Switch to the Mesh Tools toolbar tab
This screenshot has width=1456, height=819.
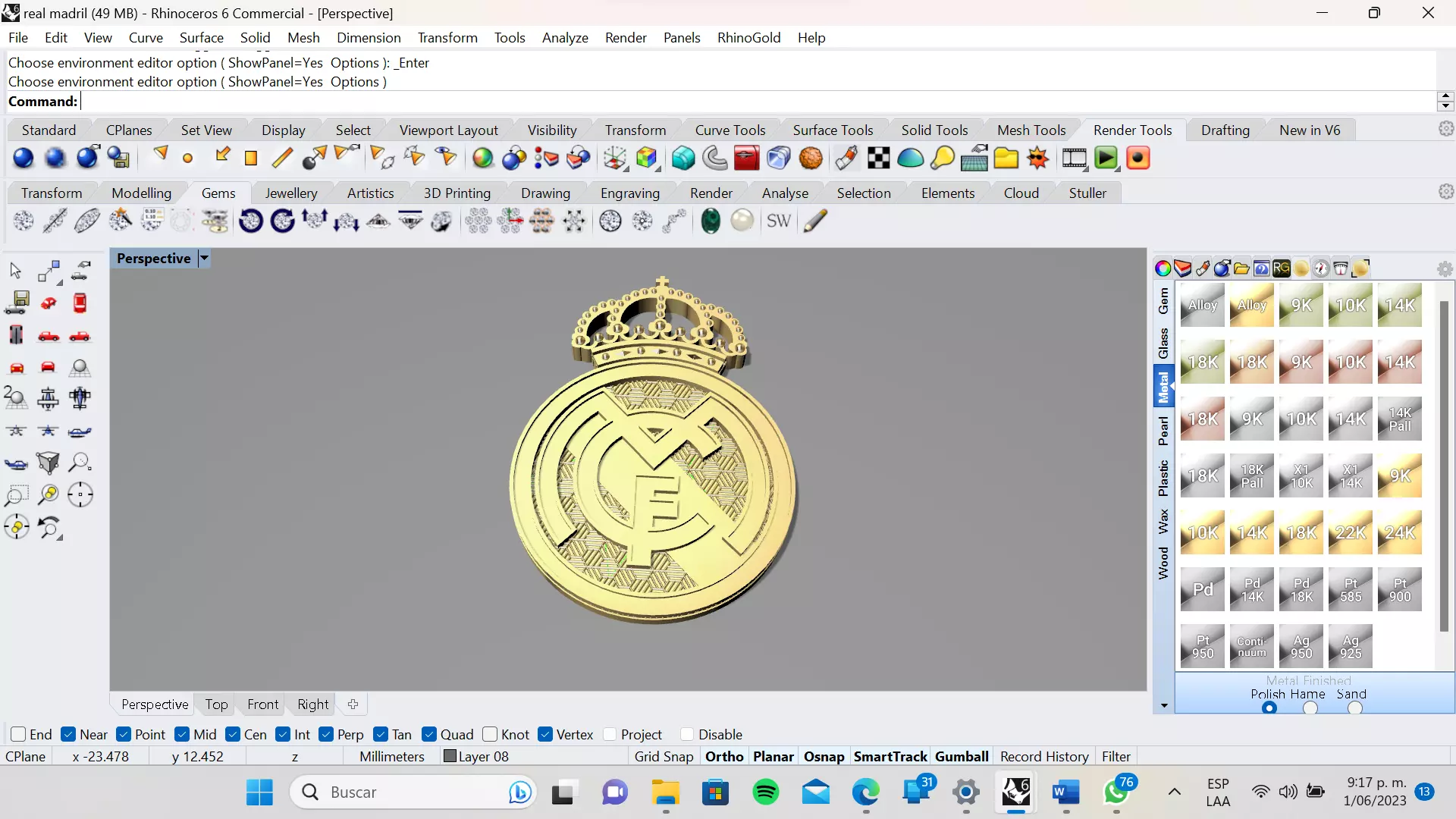[x=1031, y=130]
